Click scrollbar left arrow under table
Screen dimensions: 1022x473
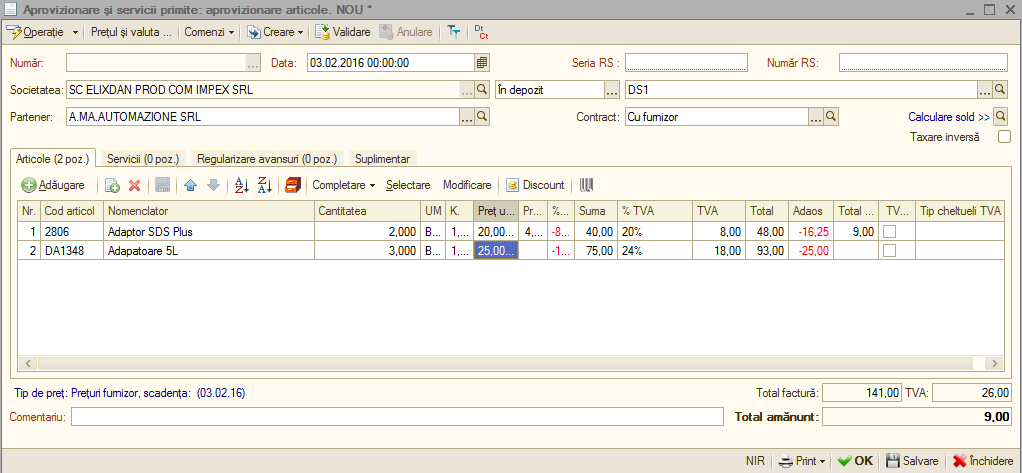point(26,363)
